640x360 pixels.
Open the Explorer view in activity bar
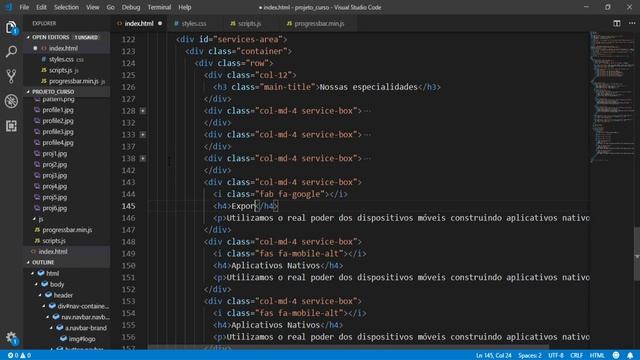tap(11, 28)
